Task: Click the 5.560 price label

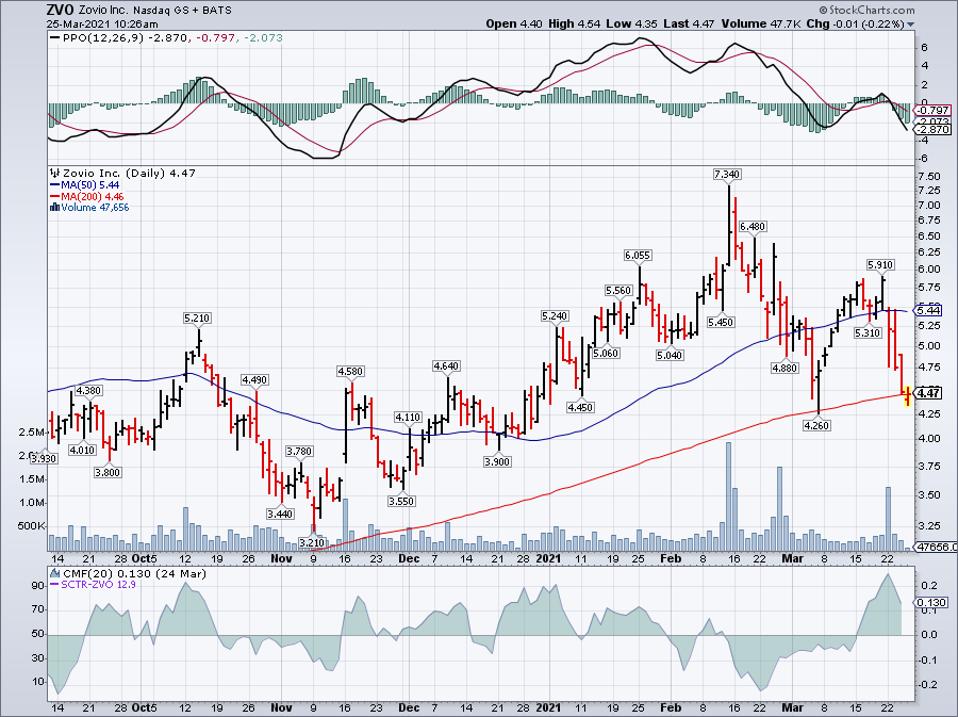Action: coord(618,290)
